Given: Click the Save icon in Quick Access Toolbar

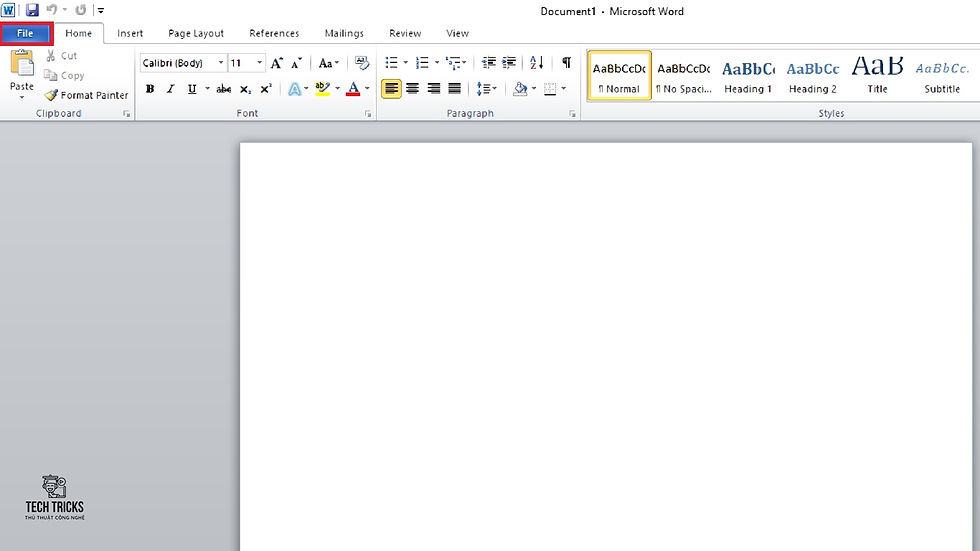Looking at the screenshot, I should [32, 10].
